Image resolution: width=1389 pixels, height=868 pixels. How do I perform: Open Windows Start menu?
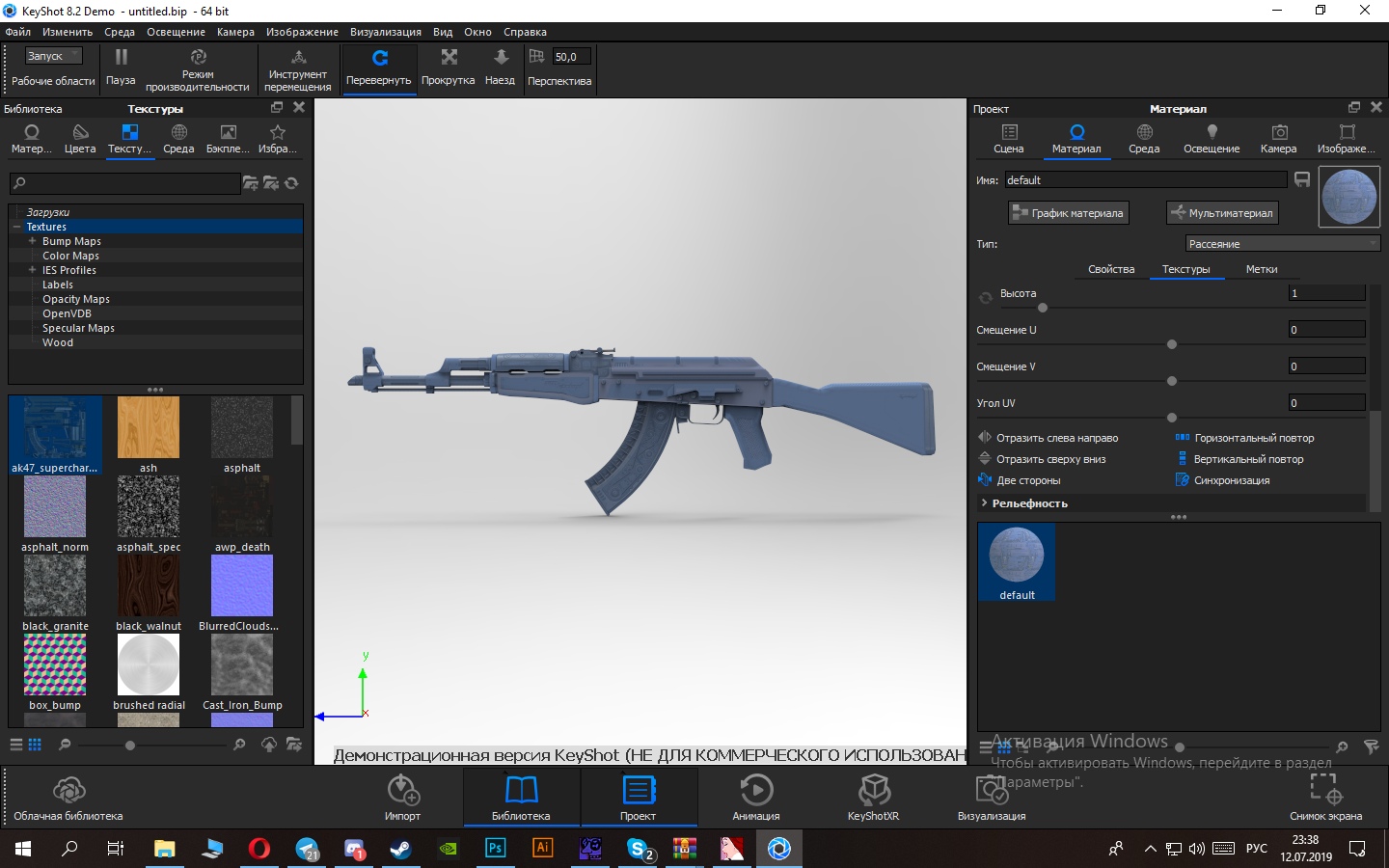(22, 849)
